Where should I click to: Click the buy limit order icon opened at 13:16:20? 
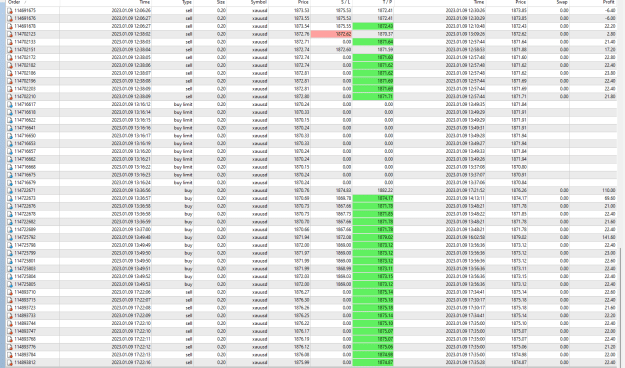[10, 151]
